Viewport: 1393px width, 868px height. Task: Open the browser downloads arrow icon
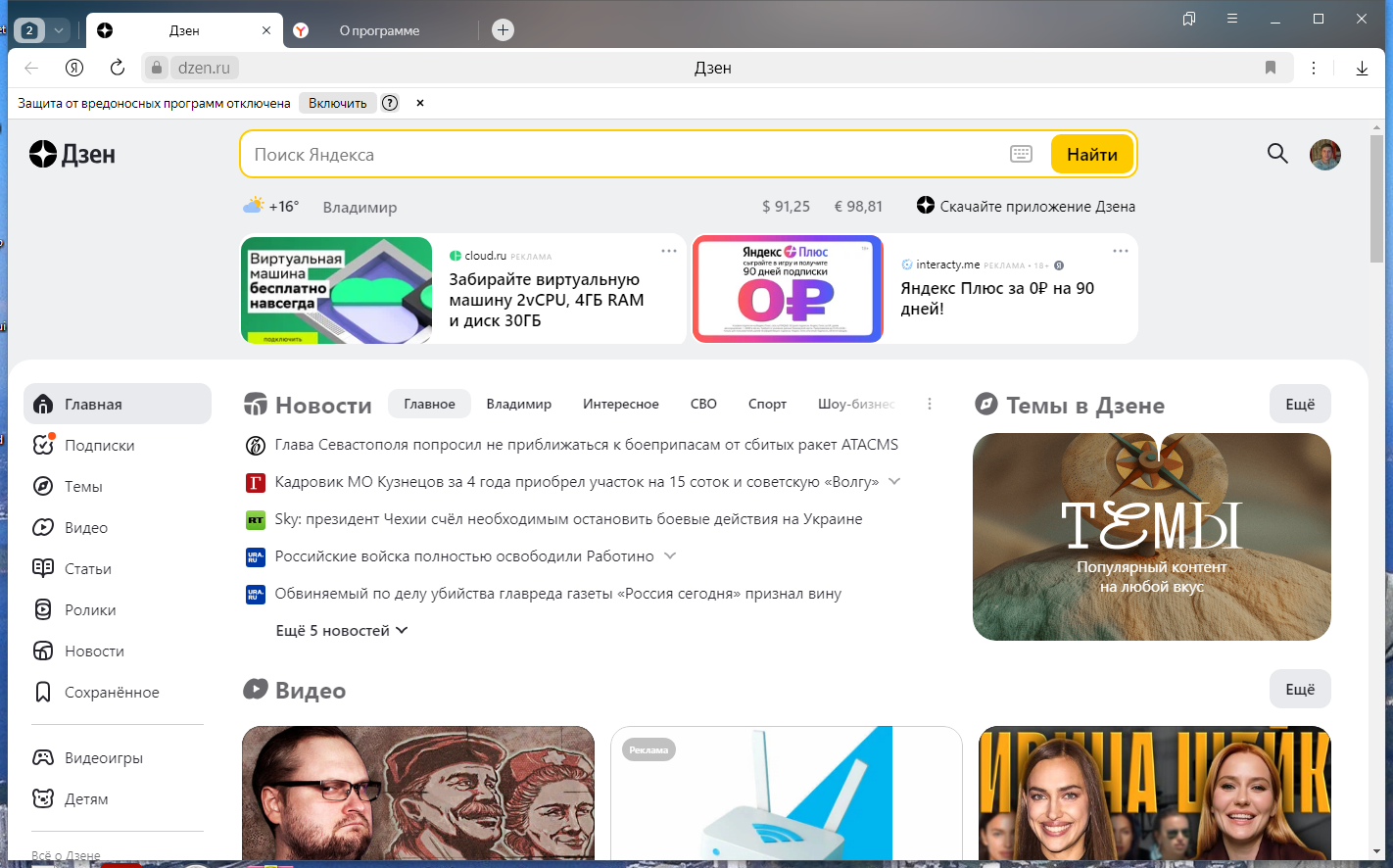point(1362,68)
